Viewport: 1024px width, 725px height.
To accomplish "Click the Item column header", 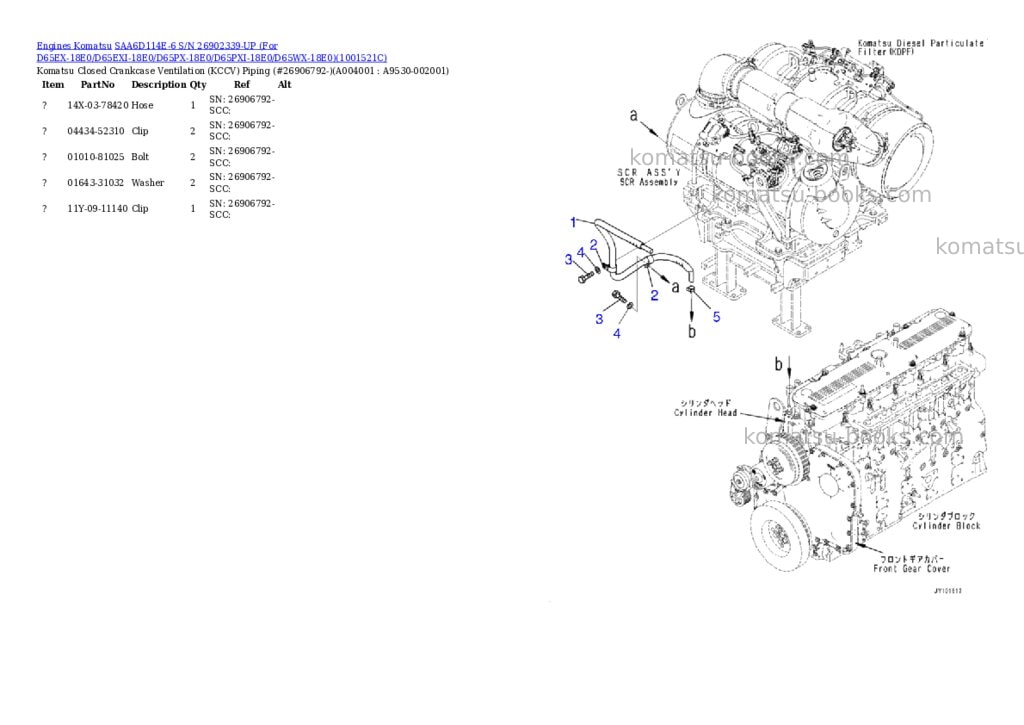I will (53, 85).
